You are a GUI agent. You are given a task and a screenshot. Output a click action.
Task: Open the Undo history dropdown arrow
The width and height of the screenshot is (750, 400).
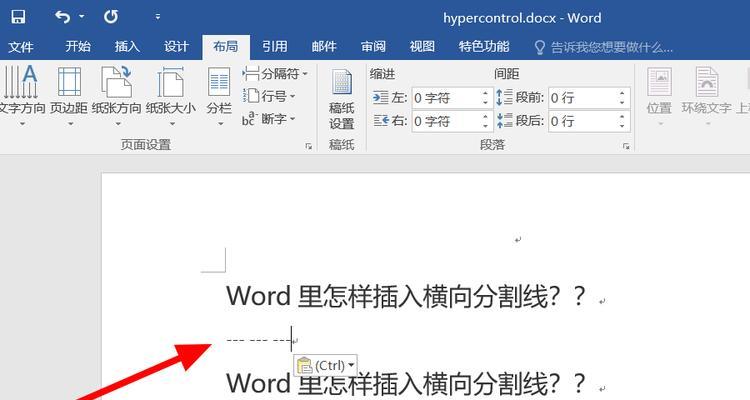pyautogui.click(x=82, y=17)
